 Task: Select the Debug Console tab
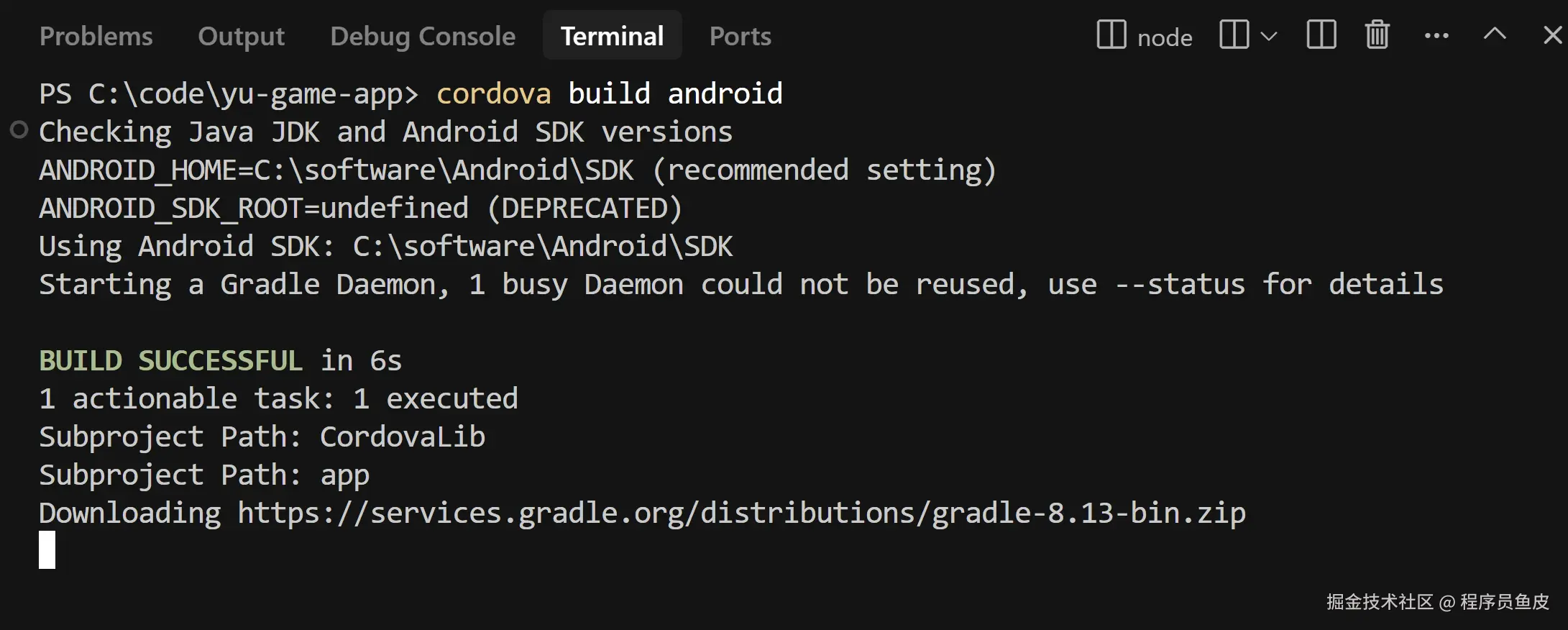pos(423,36)
